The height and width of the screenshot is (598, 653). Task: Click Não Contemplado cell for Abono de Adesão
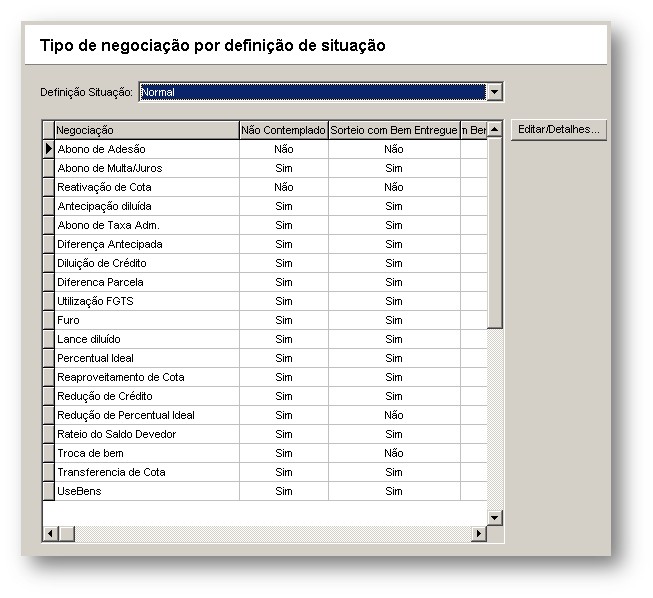click(284, 149)
